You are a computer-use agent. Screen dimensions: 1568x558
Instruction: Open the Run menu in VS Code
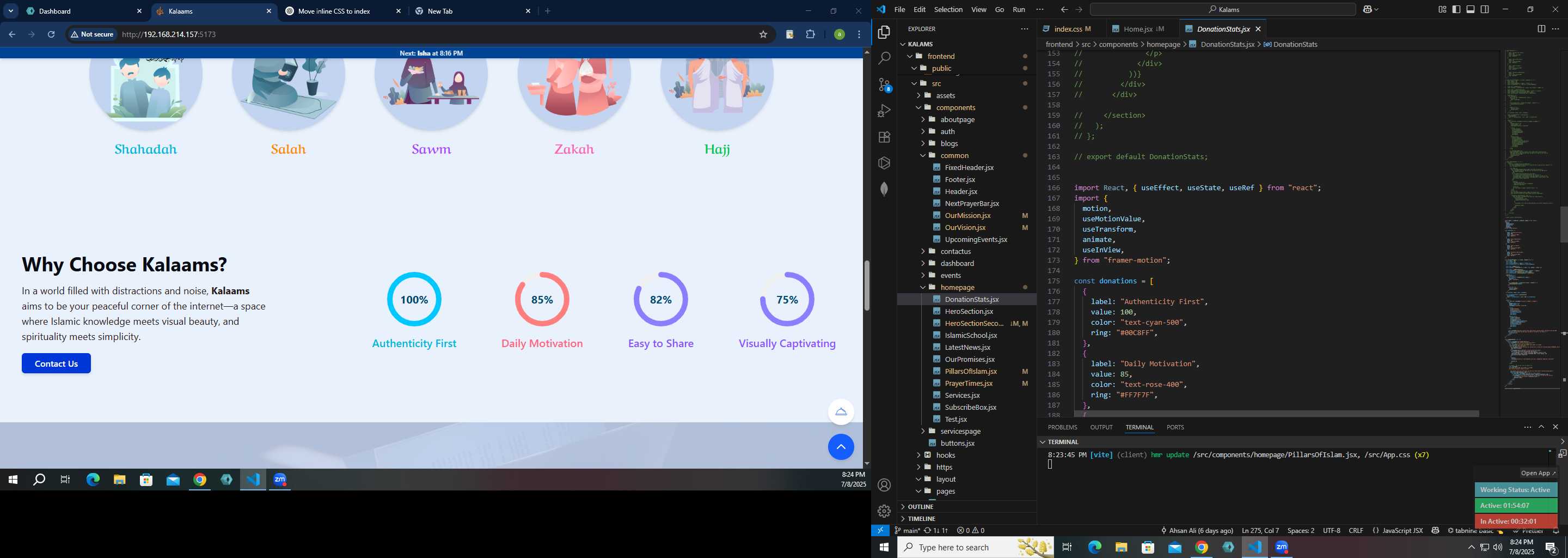click(x=1019, y=9)
